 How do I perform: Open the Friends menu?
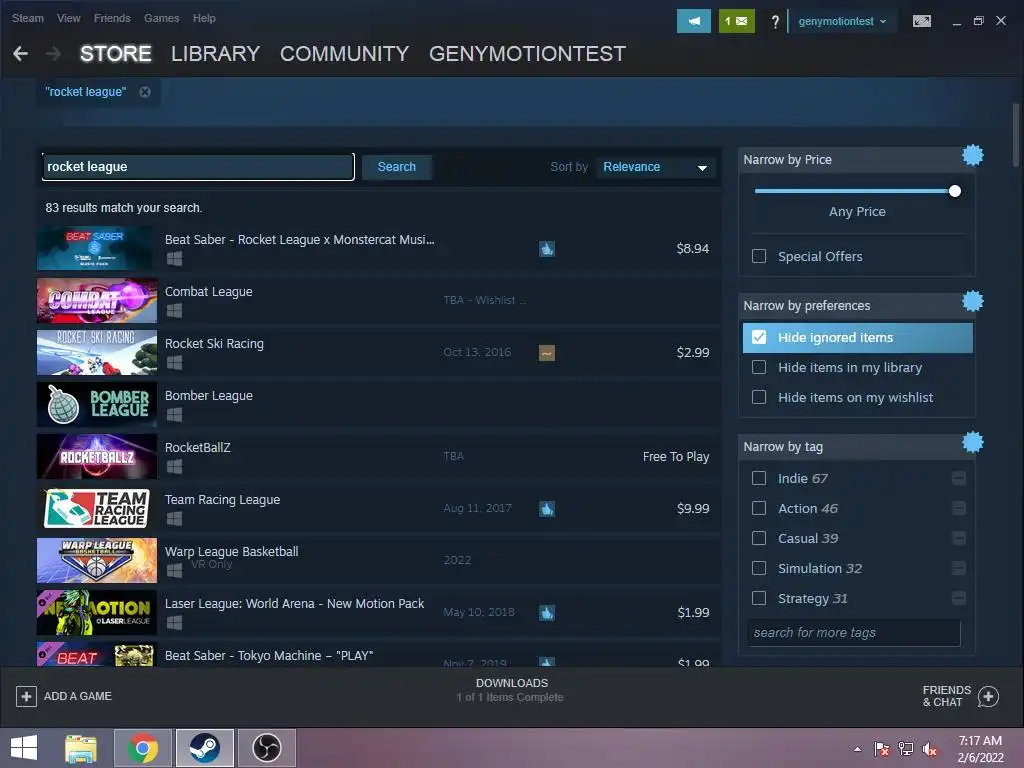pos(112,18)
